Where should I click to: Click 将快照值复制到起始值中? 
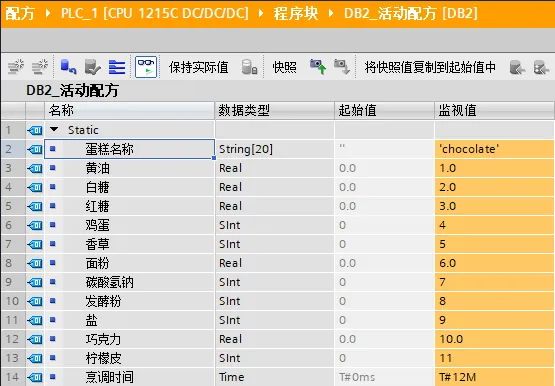pyautogui.click(x=430, y=67)
